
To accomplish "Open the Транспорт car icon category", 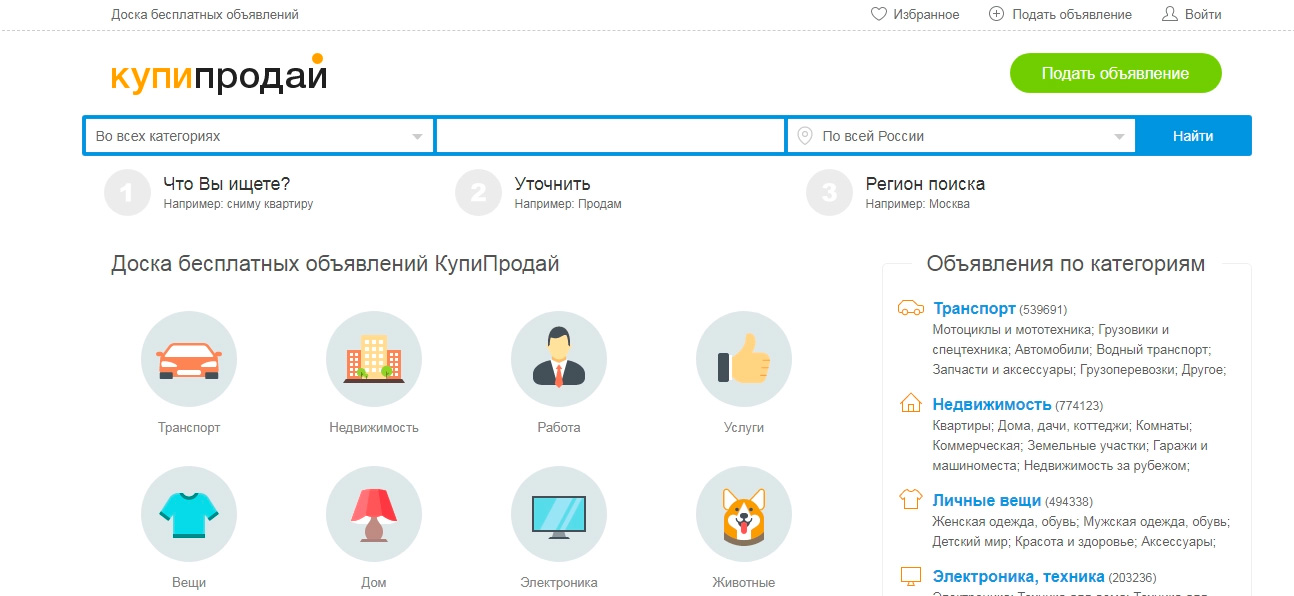I will pyautogui.click(x=189, y=359).
